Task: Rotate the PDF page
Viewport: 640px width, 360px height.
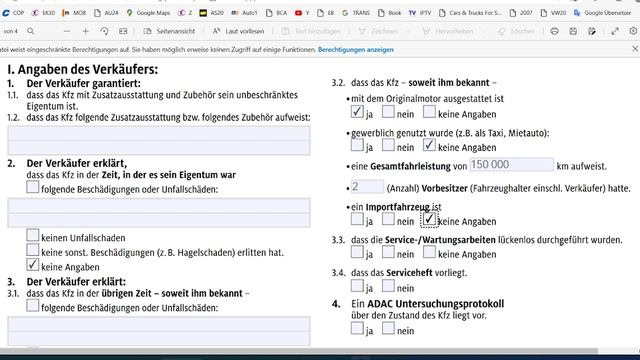Action: point(104,31)
